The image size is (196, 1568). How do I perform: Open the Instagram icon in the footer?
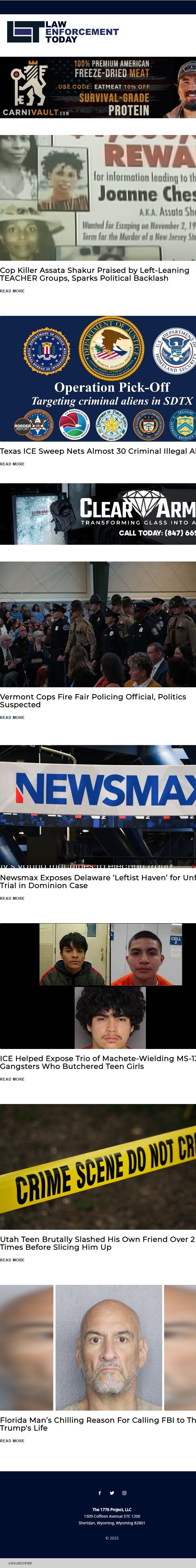[124, 1493]
